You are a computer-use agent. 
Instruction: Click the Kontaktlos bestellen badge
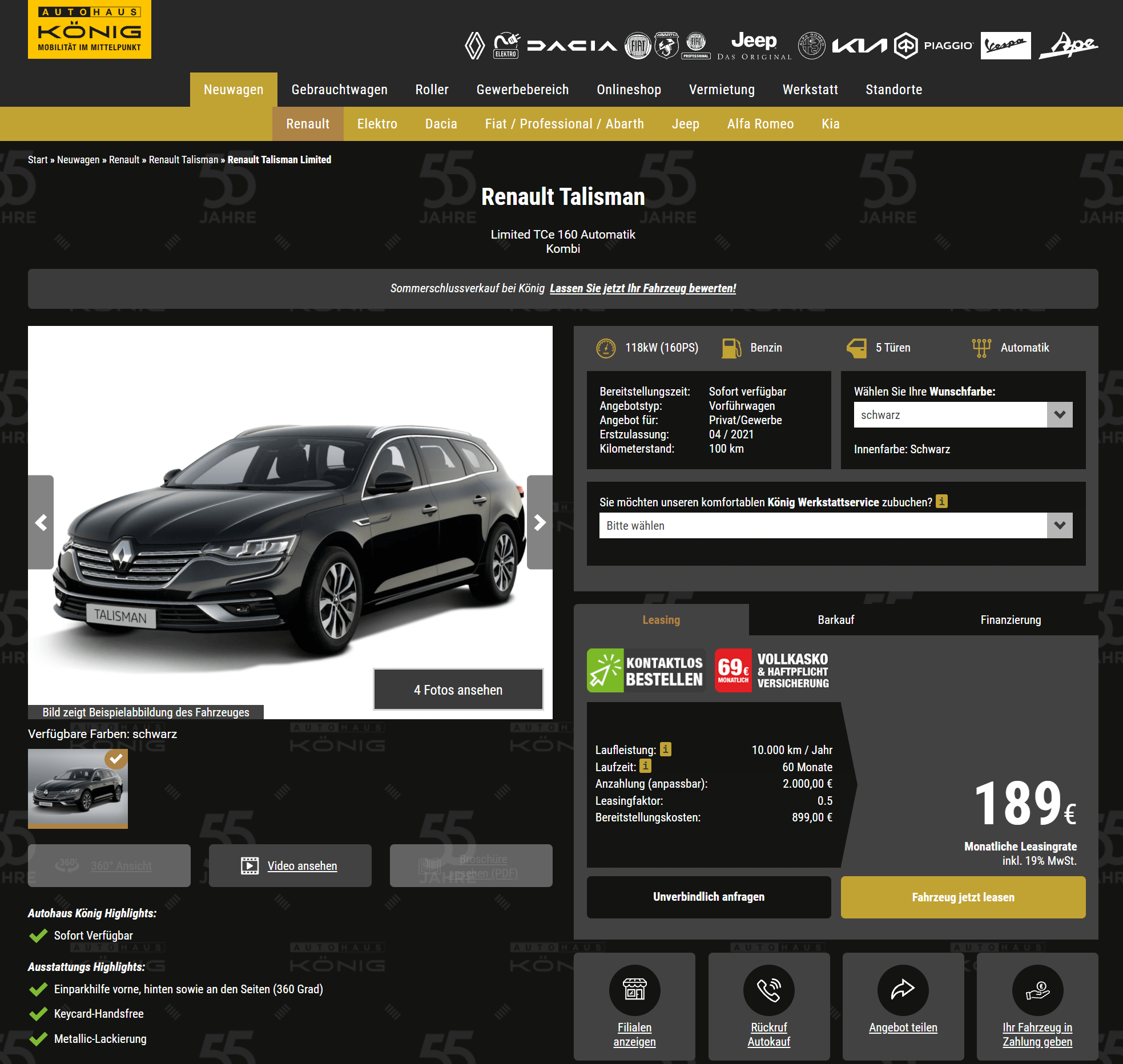click(x=646, y=671)
